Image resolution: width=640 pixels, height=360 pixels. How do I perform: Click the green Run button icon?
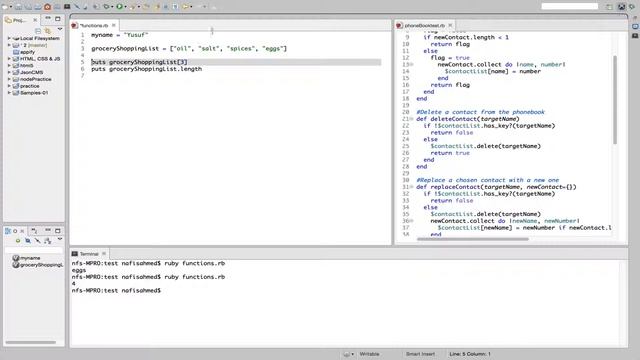120,7
